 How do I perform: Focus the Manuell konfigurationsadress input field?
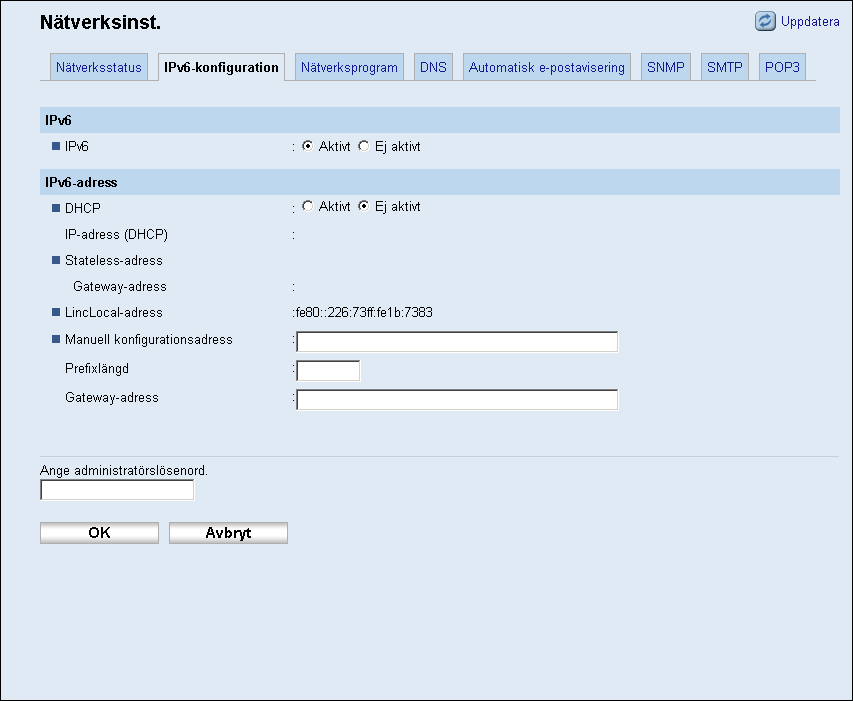click(457, 342)
